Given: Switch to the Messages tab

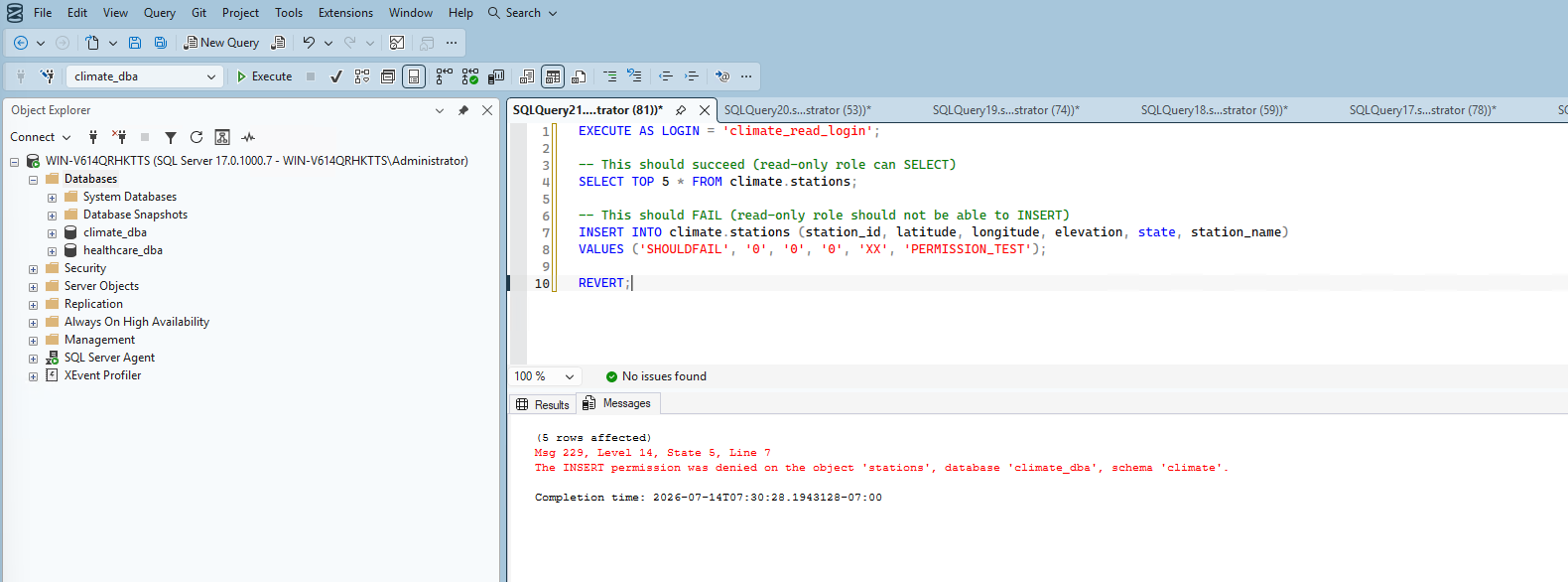Looking at the screenshot, I should pos(617,403).
